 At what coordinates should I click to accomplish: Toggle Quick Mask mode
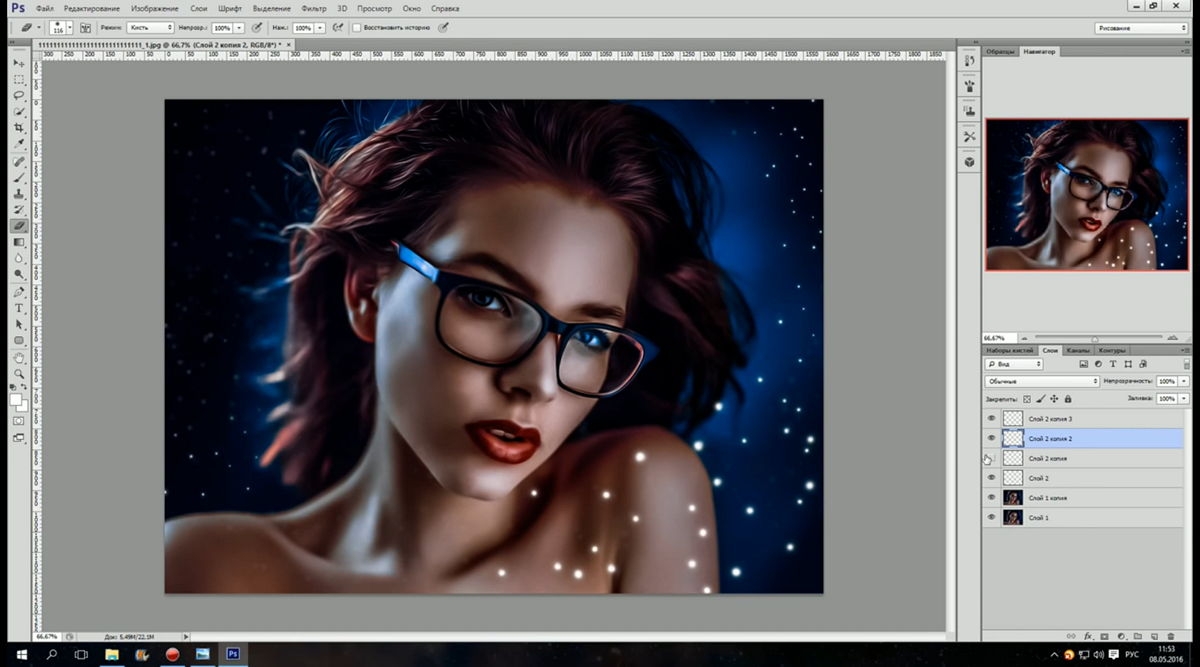[x=19, y=421]
